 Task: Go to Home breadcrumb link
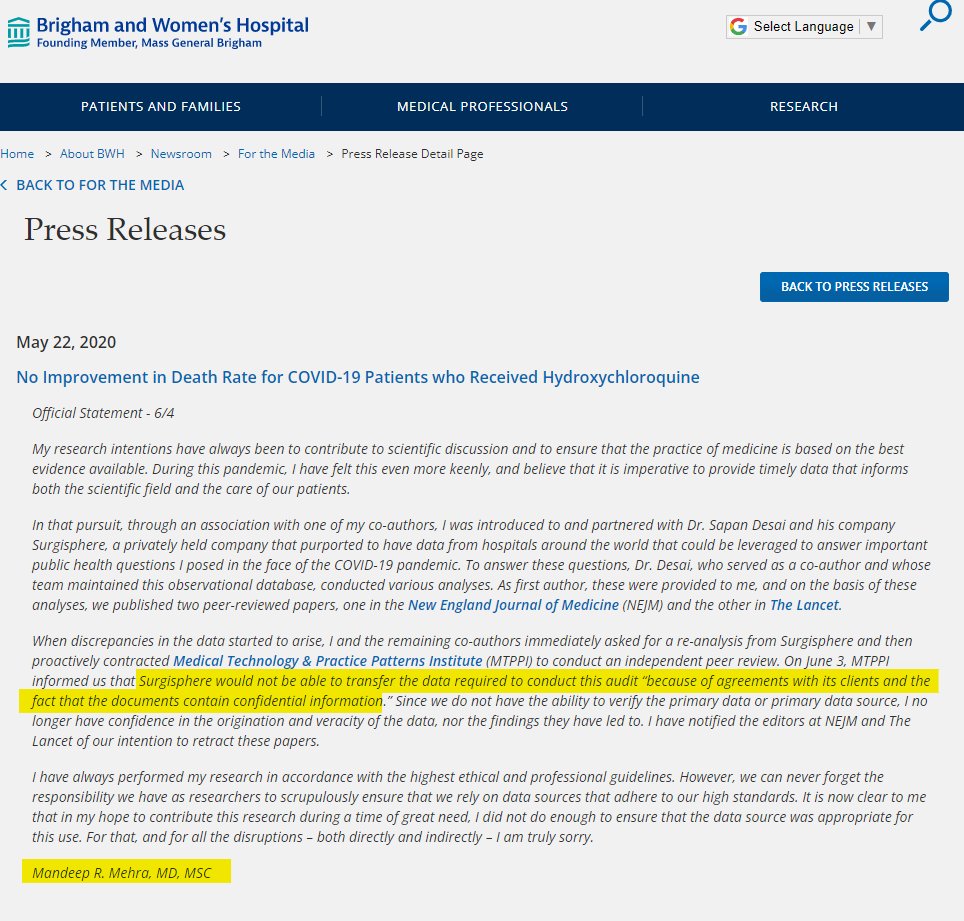coord(17,154)
